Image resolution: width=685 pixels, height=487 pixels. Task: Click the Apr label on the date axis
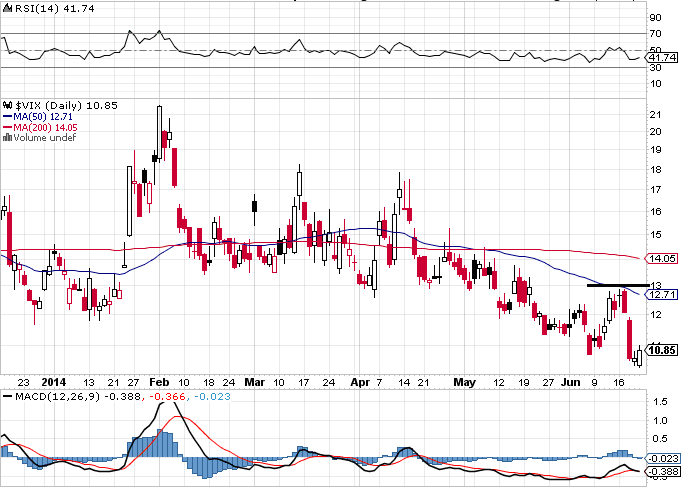pos(360,382)
